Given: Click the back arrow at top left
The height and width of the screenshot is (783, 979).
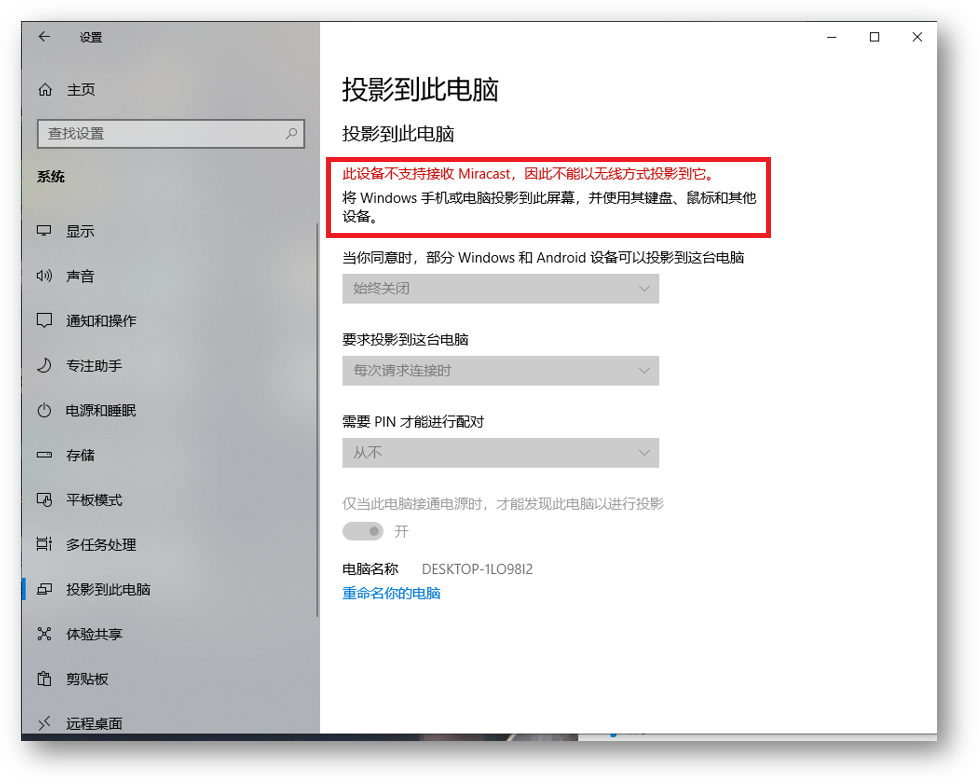Looking at the screenshot, I should 43,36.
